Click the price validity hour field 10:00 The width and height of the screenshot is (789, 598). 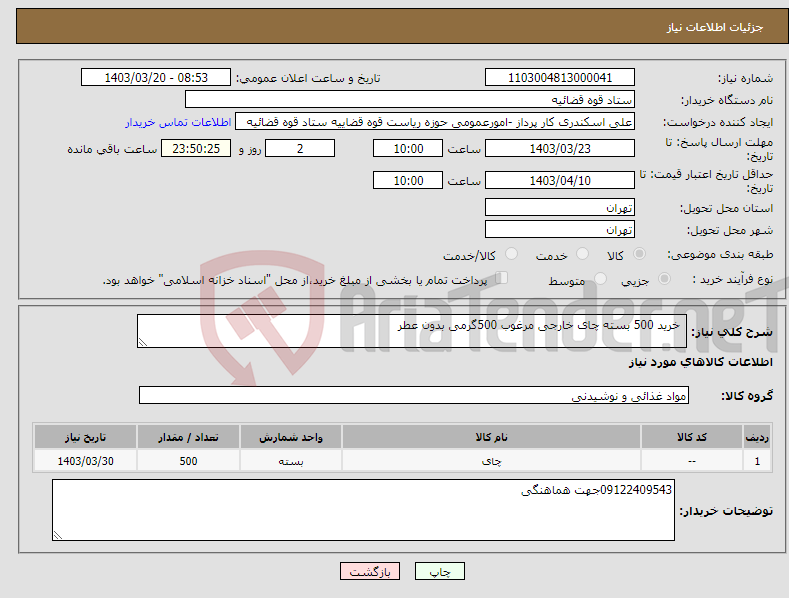click(408, 180)
